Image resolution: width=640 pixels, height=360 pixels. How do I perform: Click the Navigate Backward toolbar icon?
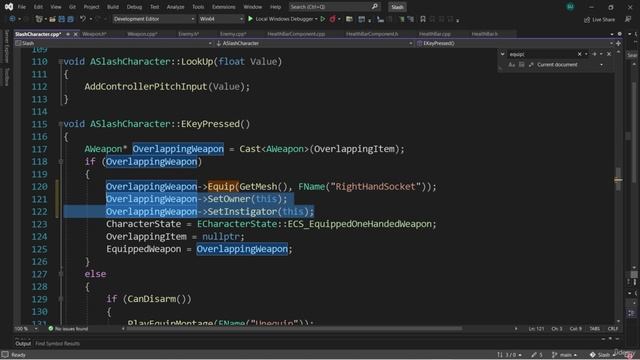(12, 19)
